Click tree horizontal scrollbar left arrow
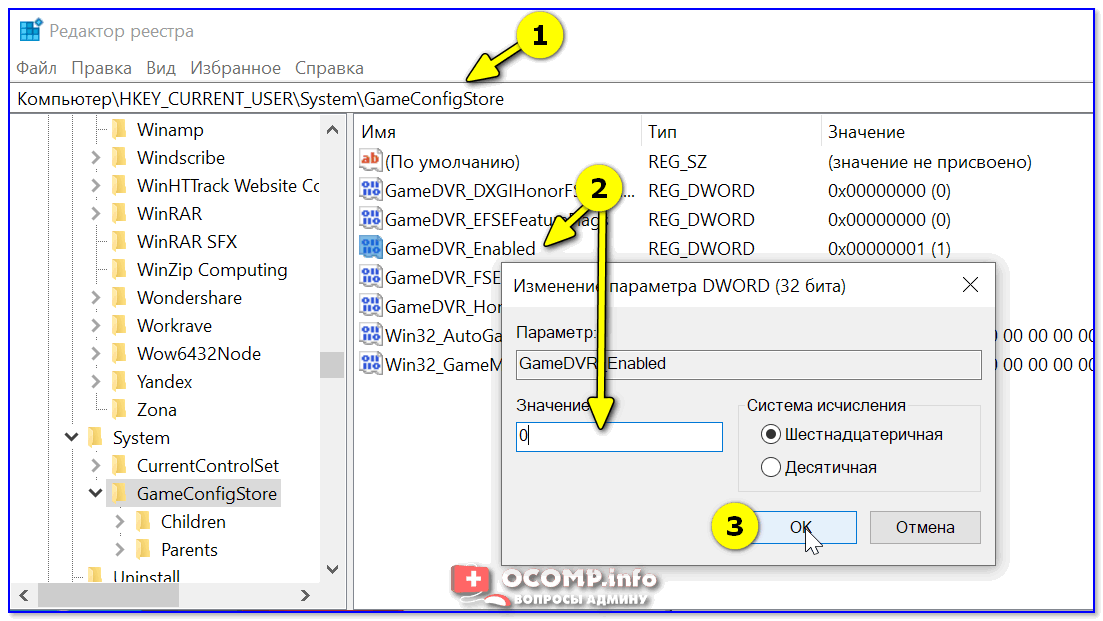The height and width of the screenshot is (621, 1103). (x=24, y=596)
